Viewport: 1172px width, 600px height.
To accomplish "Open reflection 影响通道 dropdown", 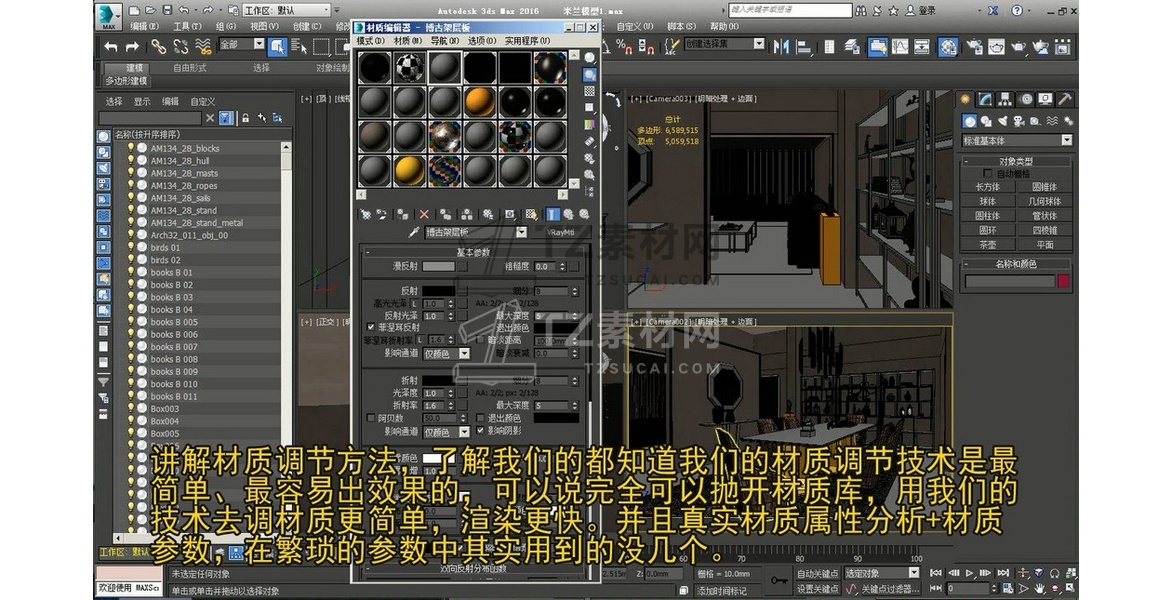I will click(464, 353).
